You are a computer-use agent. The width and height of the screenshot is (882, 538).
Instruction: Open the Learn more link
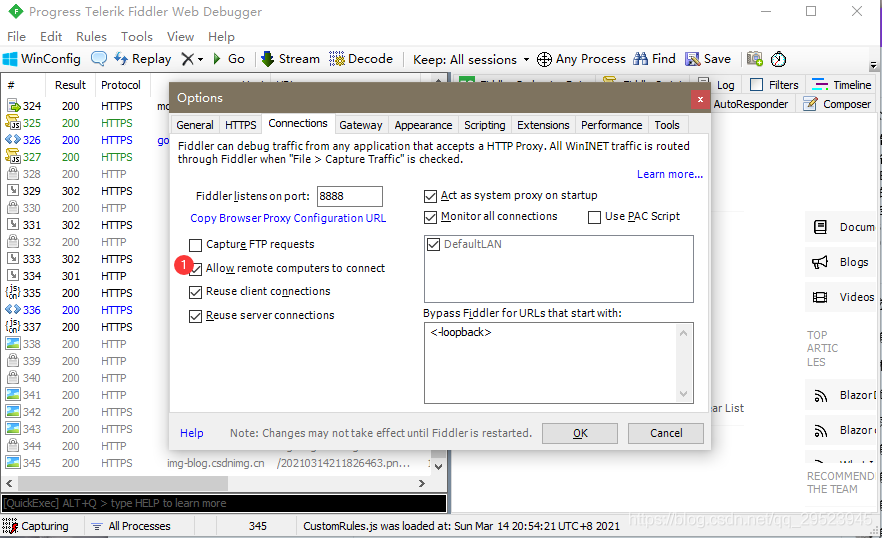[670, 174]
